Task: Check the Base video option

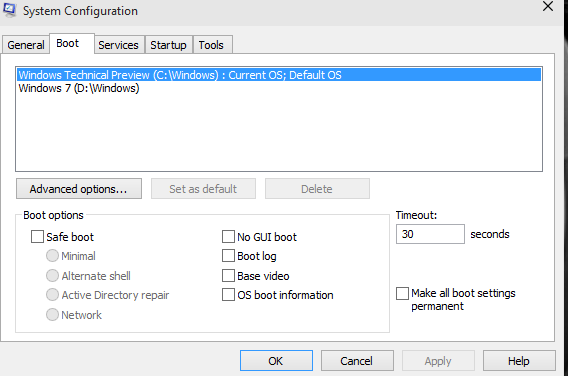Action: pyautogui.click(x=228, y=276)
